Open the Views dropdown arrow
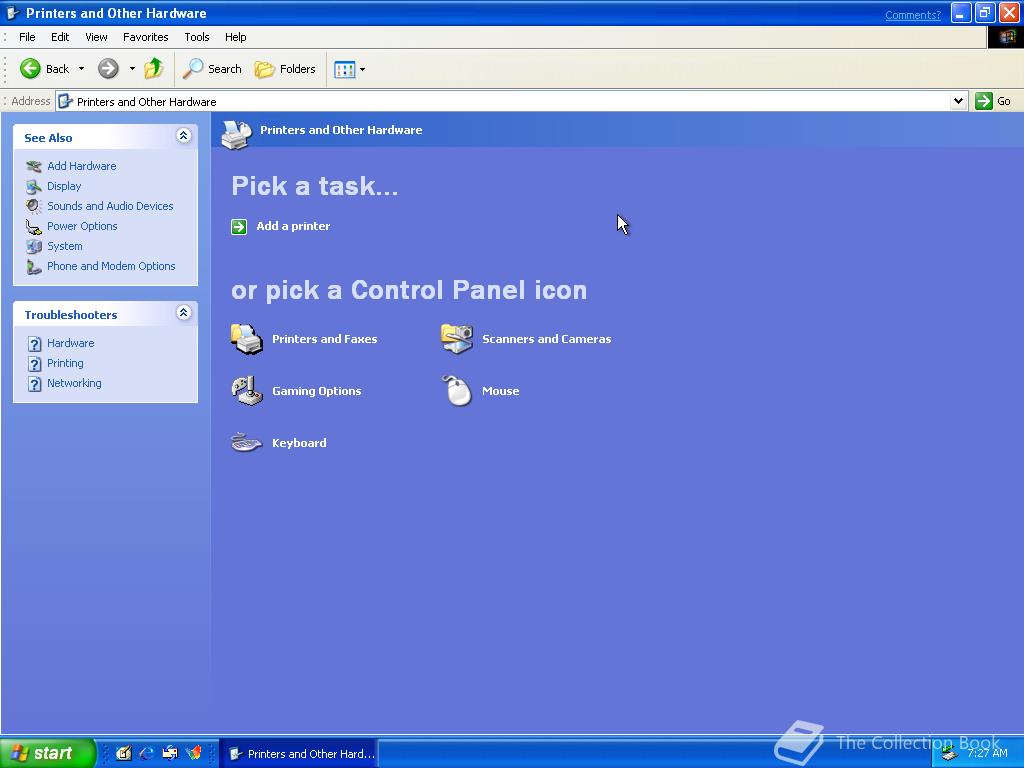This screenshot has width=1024, height=768. click(x=362, y=69)
